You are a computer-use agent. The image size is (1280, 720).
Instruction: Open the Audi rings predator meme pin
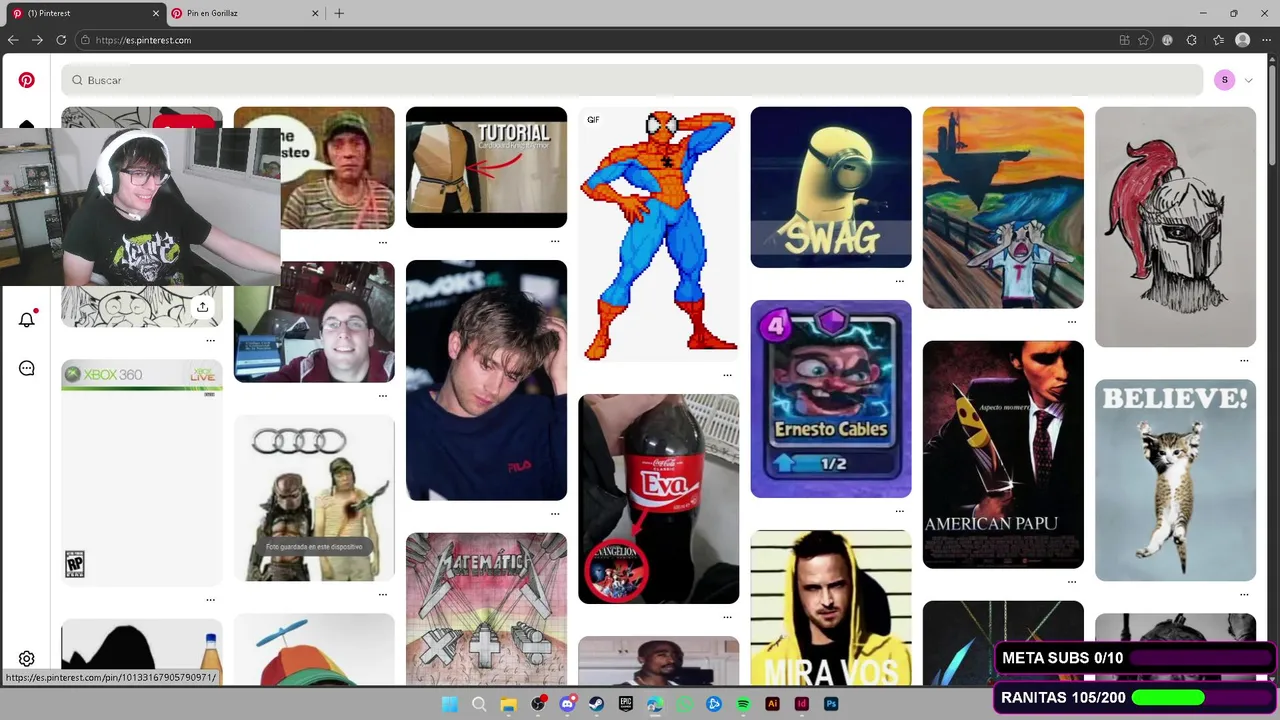tap(314, 498)
